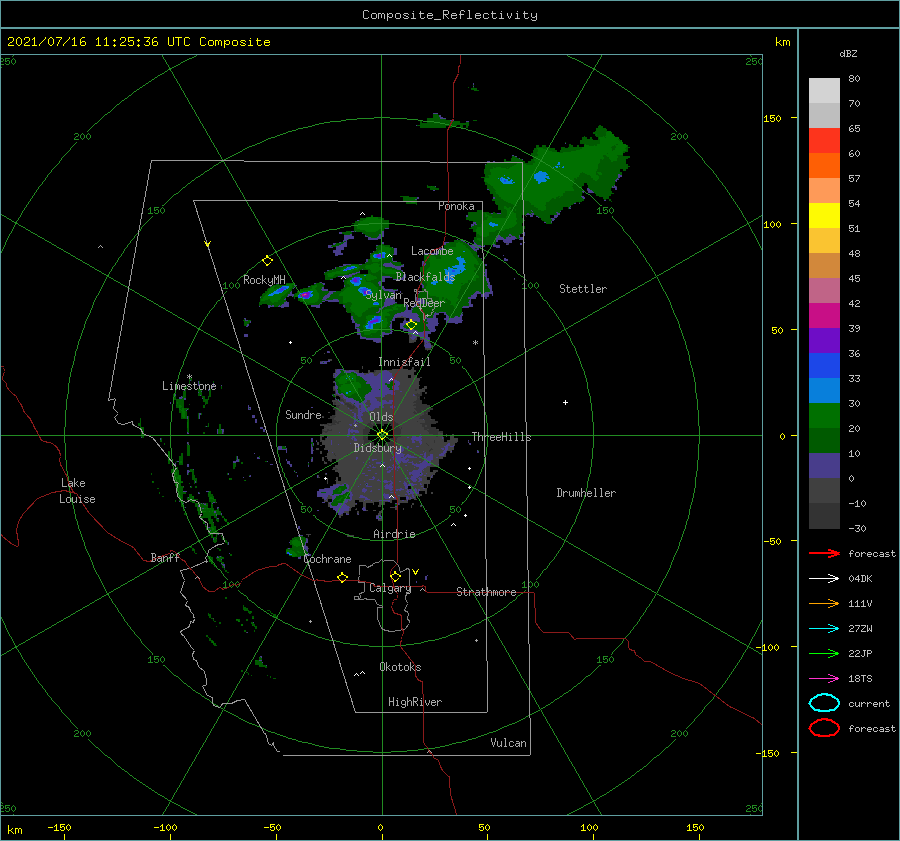The image size is (900, 841).
Task: Click the green 22JP arrow in the legend
Action: 824,653
